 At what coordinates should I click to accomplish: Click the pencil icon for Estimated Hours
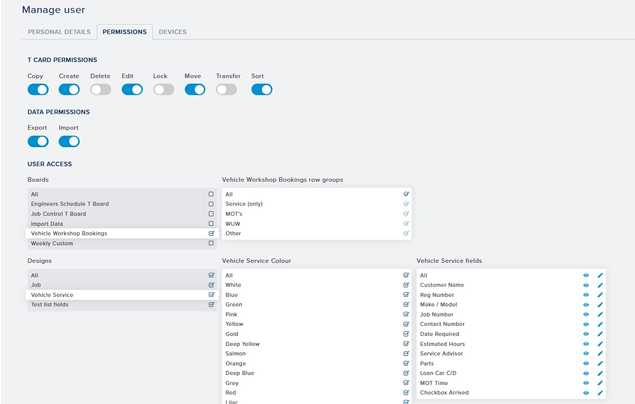point(600,343)
